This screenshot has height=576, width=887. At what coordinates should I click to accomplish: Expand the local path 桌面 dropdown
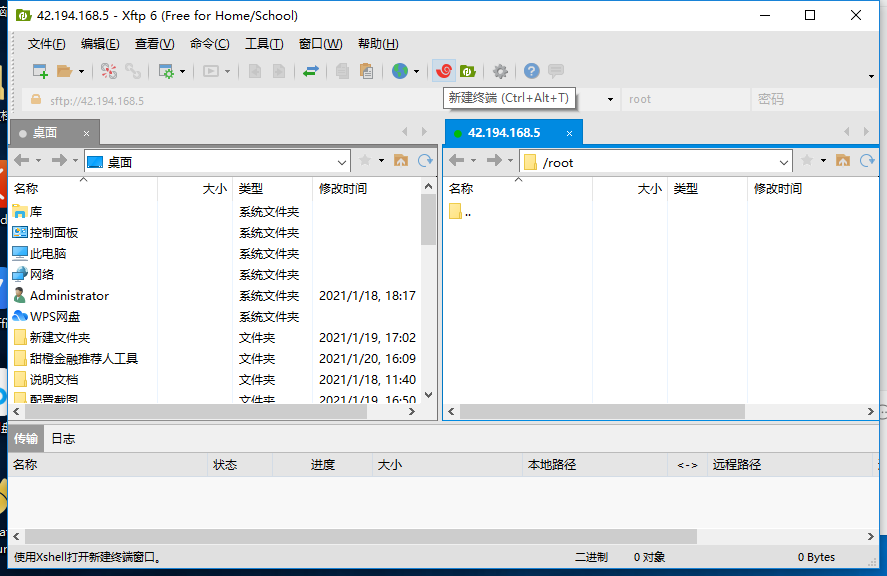click(x=342, y=162)
